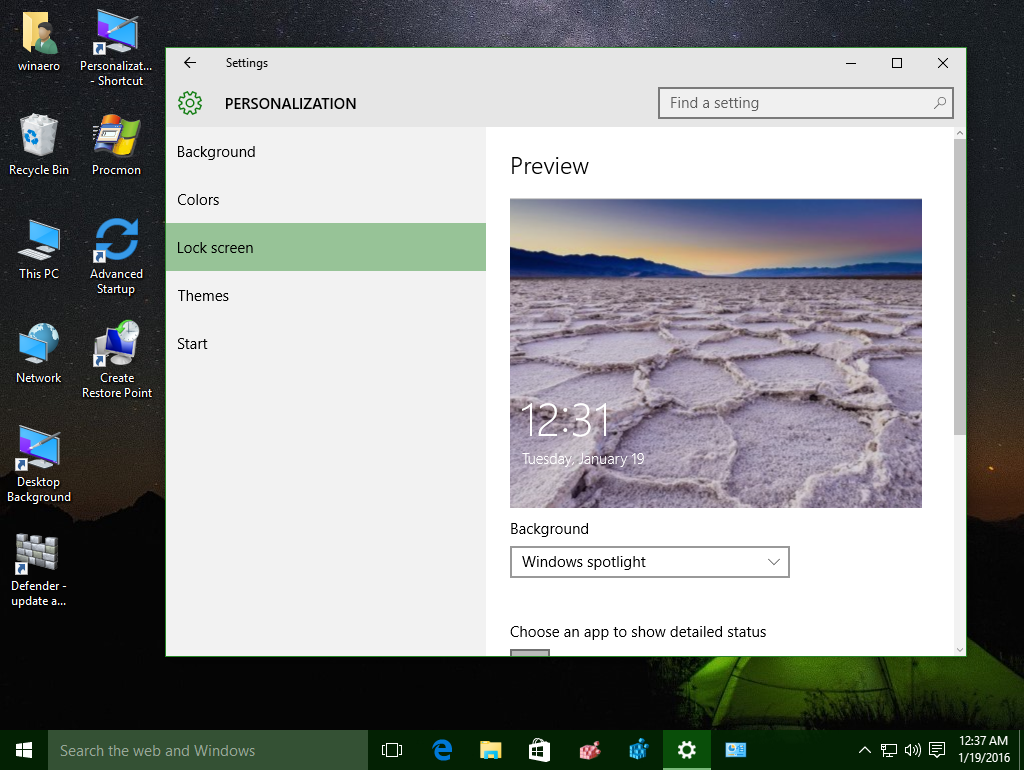The image size is (1024, 770).
Task: Expand hidden icons in the system tray
Action: [864, 749]
